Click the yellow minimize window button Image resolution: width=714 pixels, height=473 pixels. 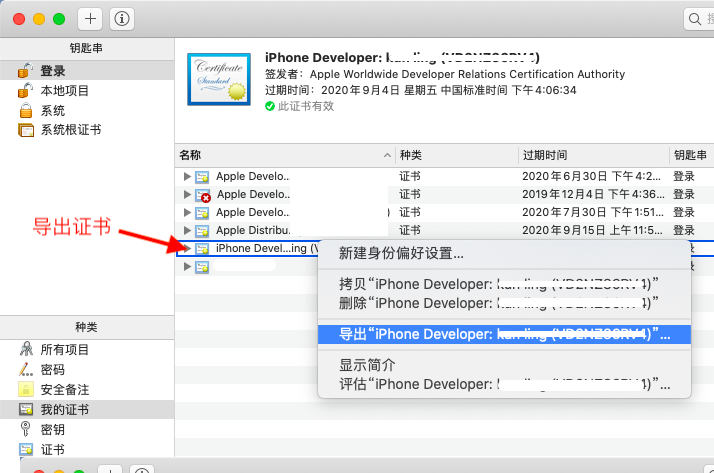pos(39,19)
